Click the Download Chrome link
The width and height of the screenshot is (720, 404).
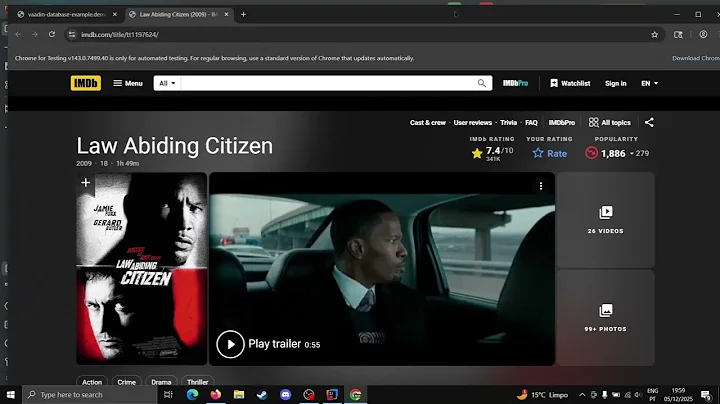696,58
